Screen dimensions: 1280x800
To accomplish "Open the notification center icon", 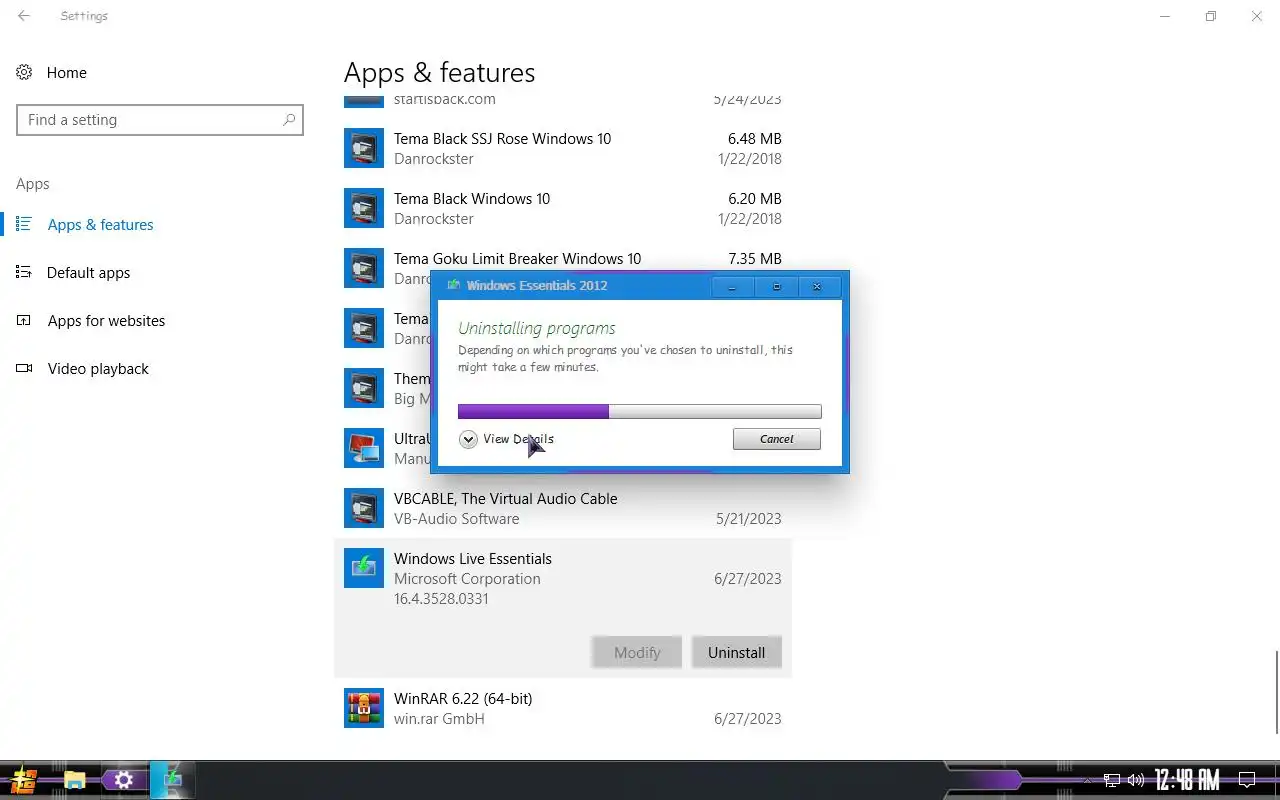I will [x=1247, y=780].
